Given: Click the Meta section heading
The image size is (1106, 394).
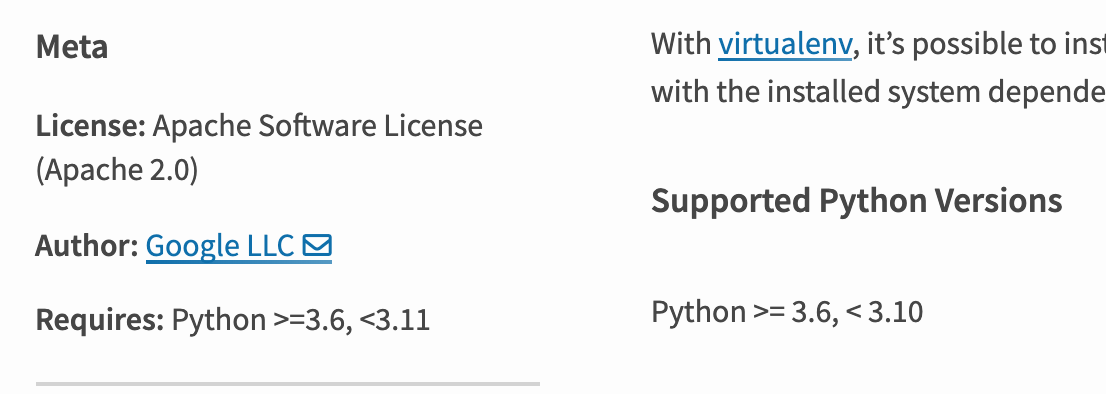Looking at the screenshot, I should [x=72, y=47].
